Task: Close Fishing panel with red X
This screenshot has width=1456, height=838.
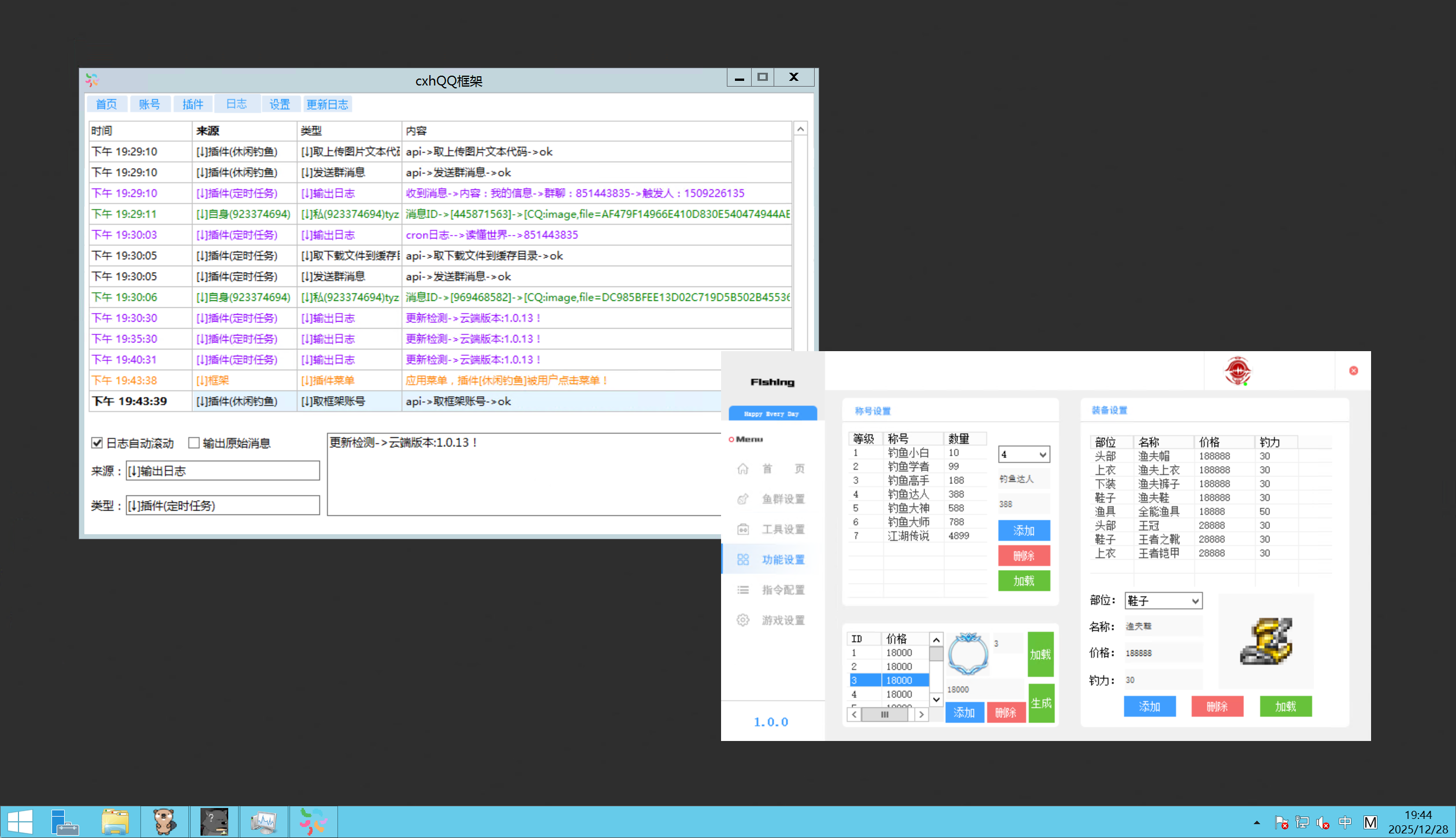Action: coord(1353,371)
